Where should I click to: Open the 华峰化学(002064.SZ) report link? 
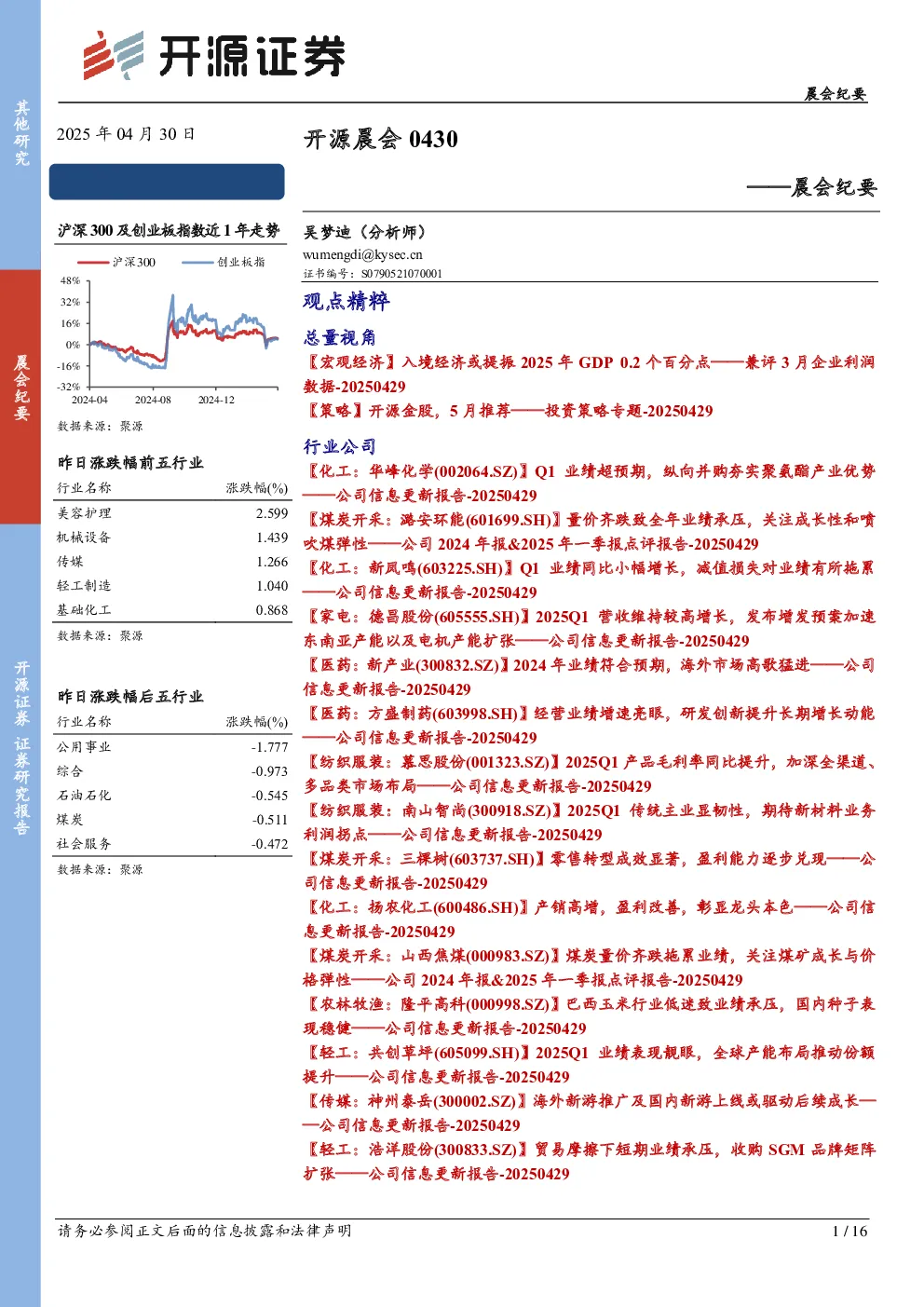click(x=589, y=483)
